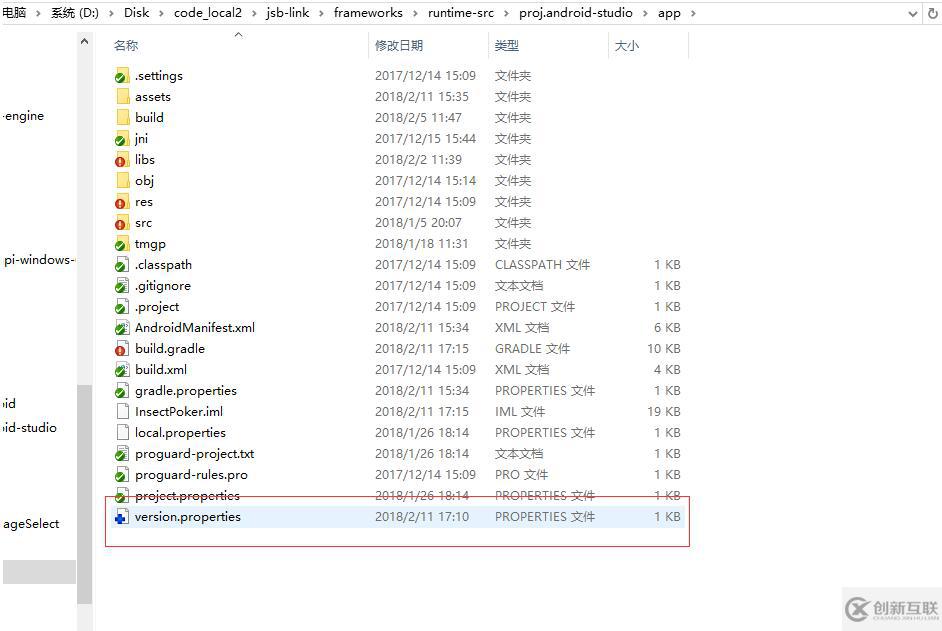942x631 pixels.
Task: Click the project.properties file icon
Action: point(122,496)
